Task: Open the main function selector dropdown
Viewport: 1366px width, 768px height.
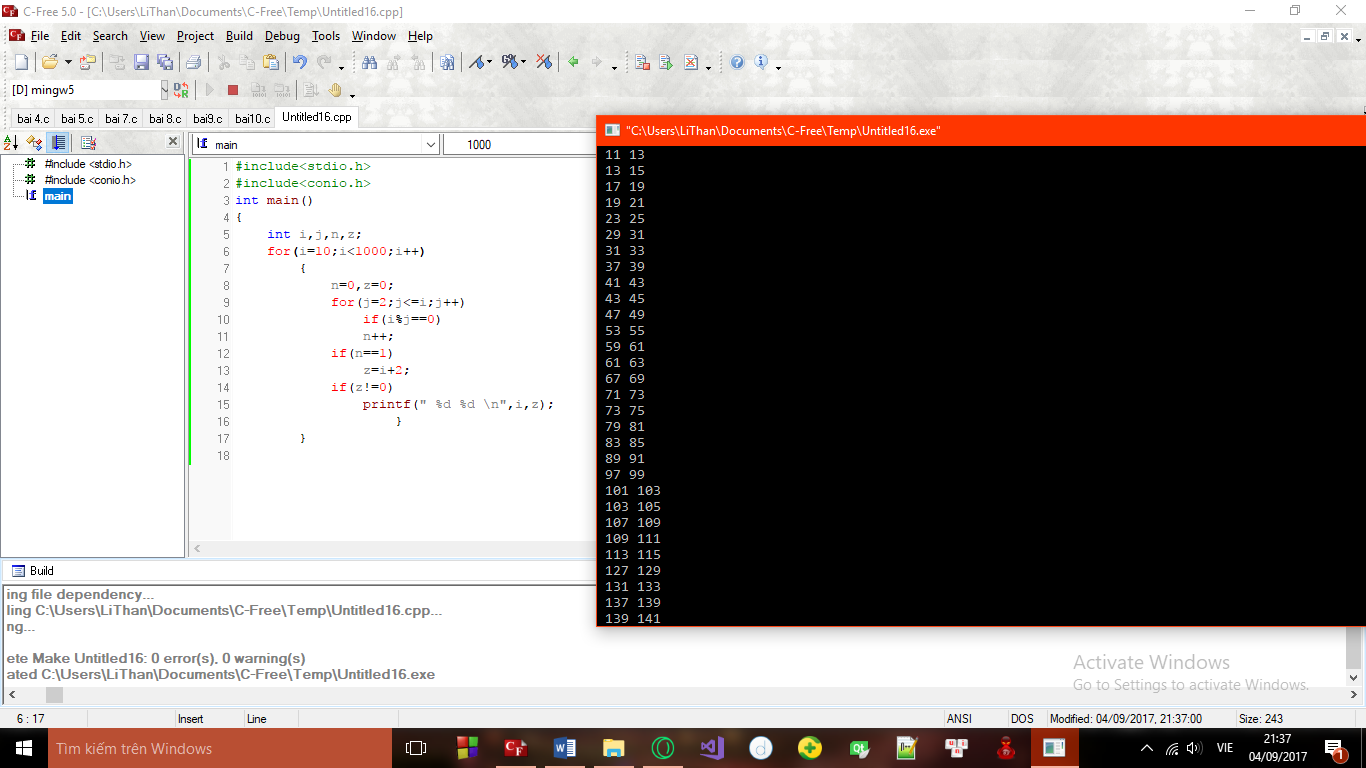Action: click(431, 144)
